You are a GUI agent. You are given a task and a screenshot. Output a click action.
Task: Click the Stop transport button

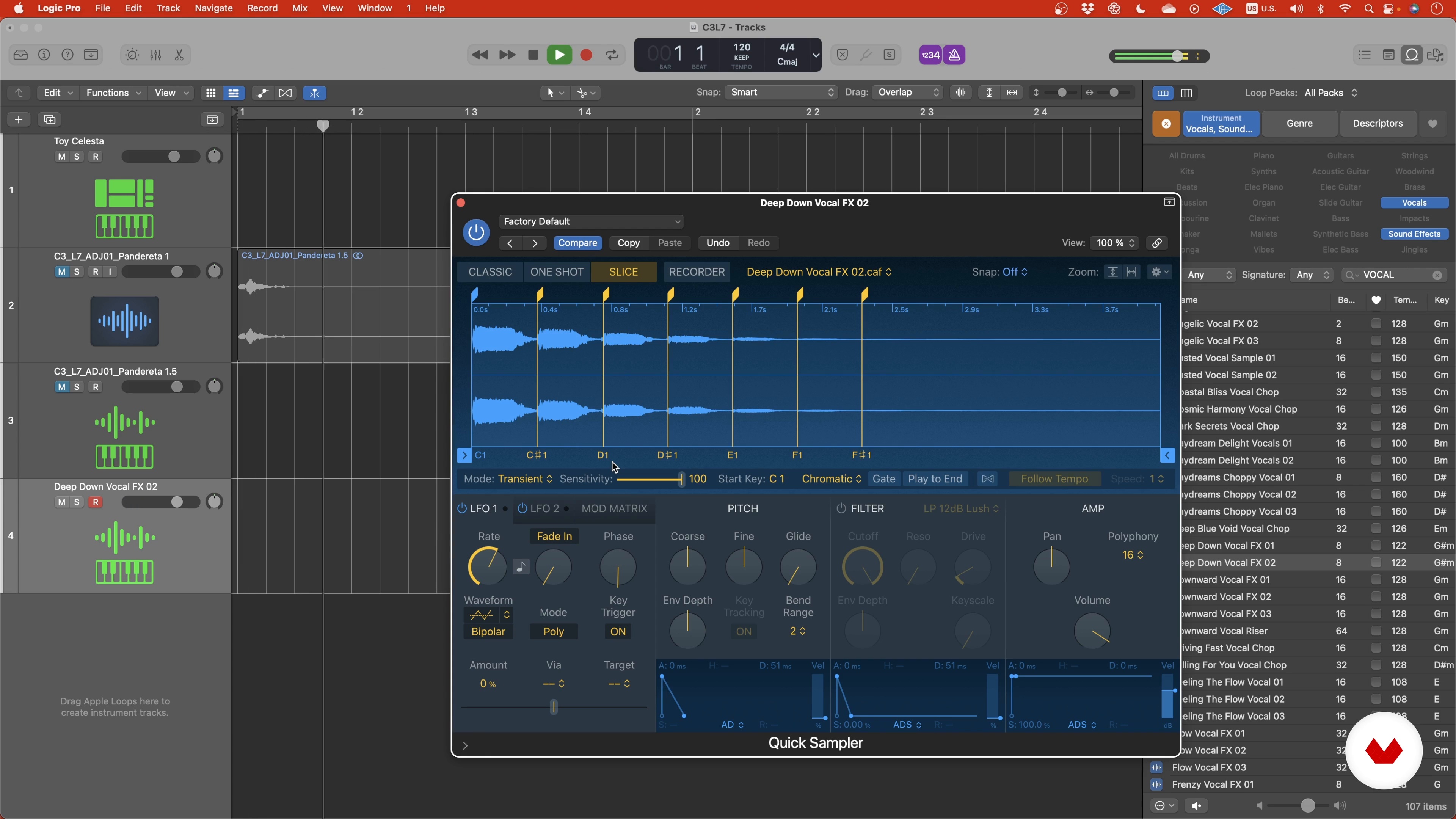[532, 55]
